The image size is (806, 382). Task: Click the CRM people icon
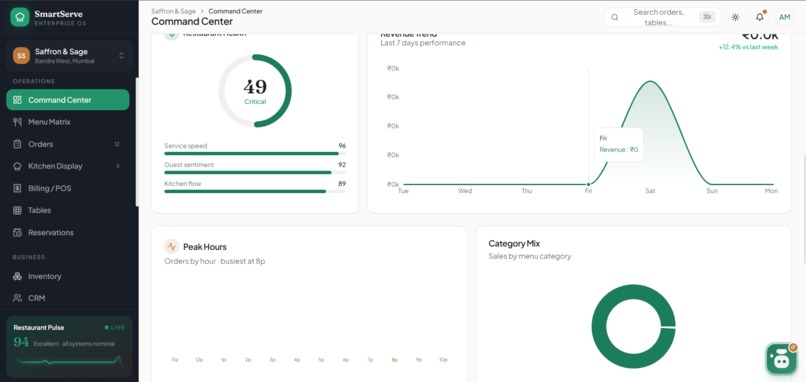17,298
